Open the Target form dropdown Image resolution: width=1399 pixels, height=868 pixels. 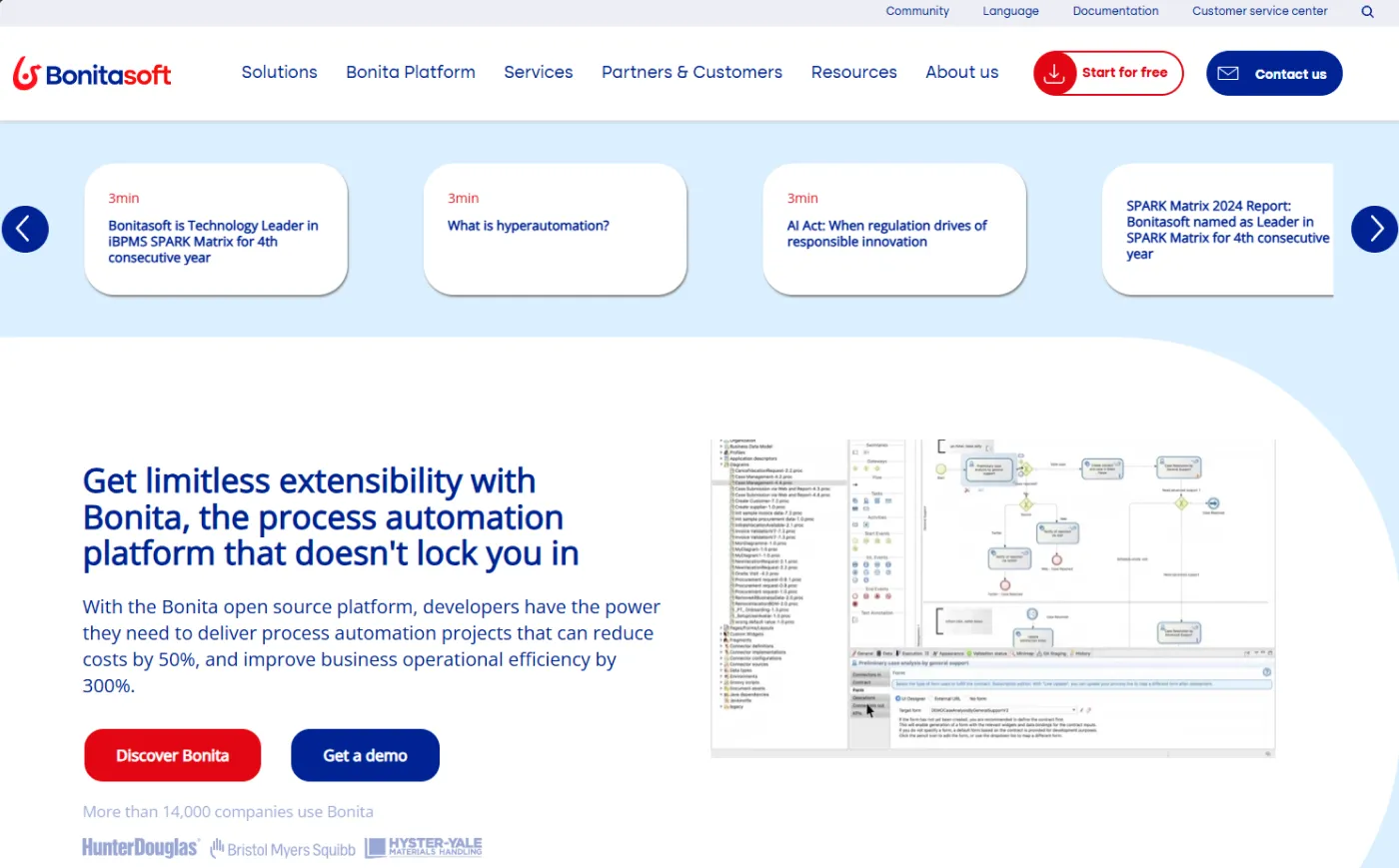click(x=1074, y=709)
